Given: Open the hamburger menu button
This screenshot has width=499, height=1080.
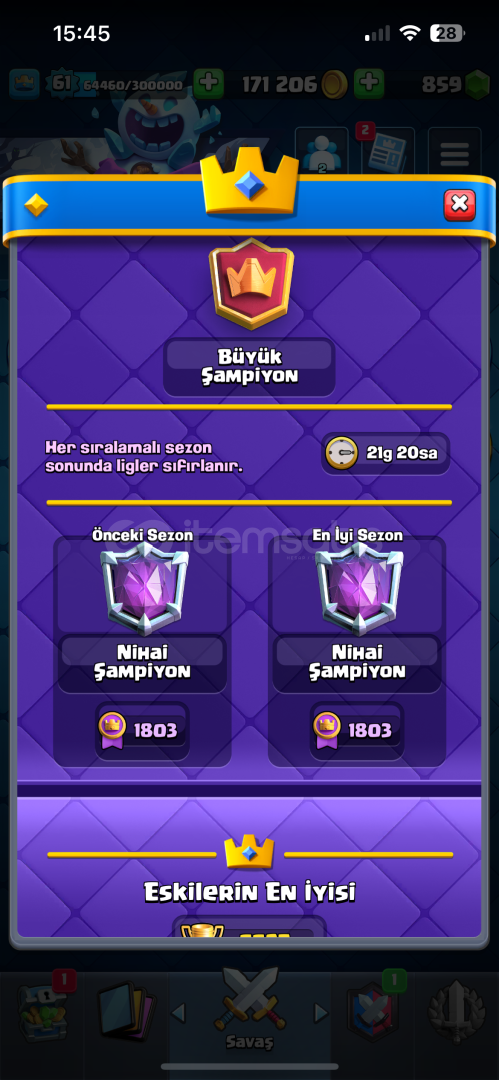Looking at the screenshot, I should (454, 154).
